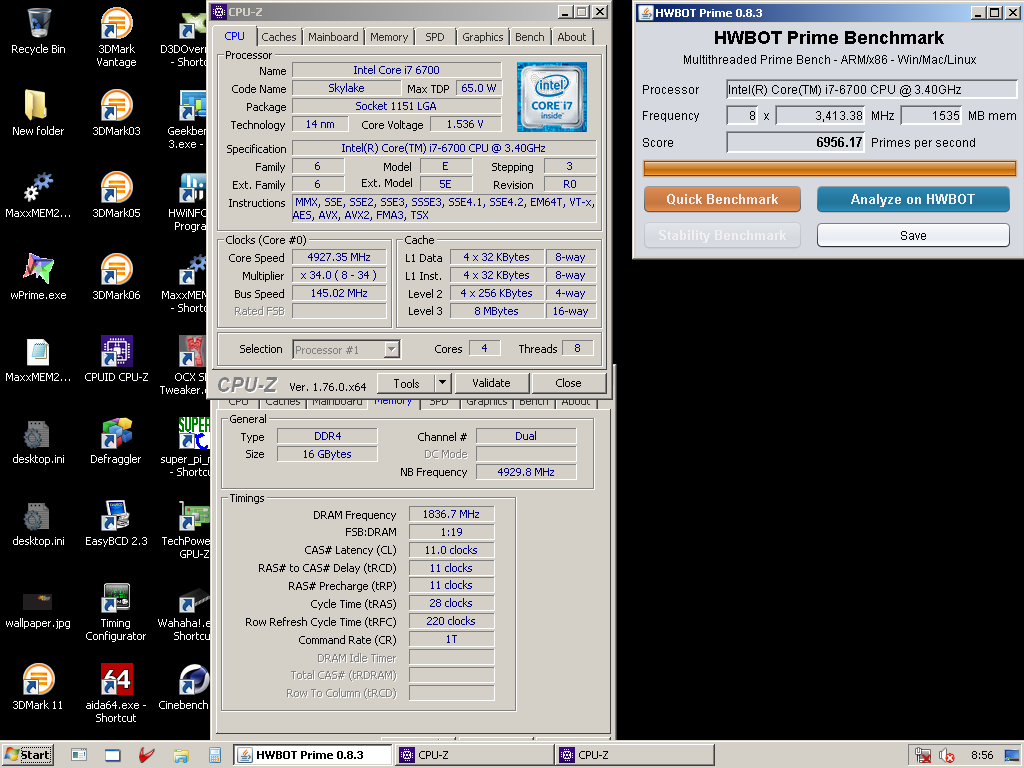Open the SPD tab in CPU-Z
1024x768 pixels.
[x=435, y=37]
